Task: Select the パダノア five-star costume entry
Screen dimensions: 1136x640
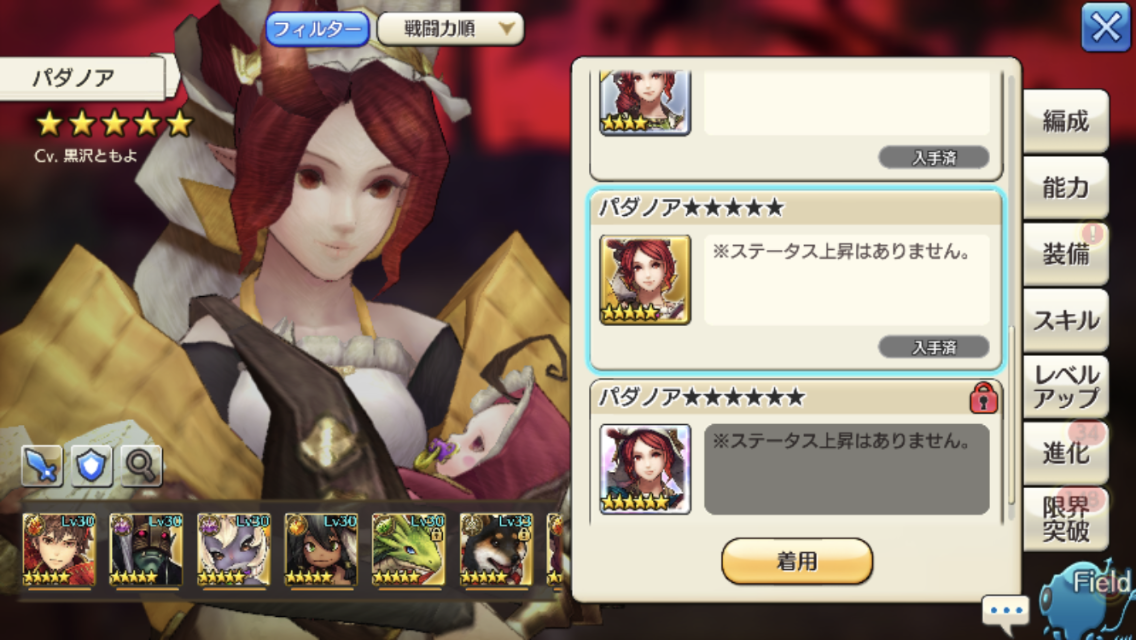Action: pos(796,280)
